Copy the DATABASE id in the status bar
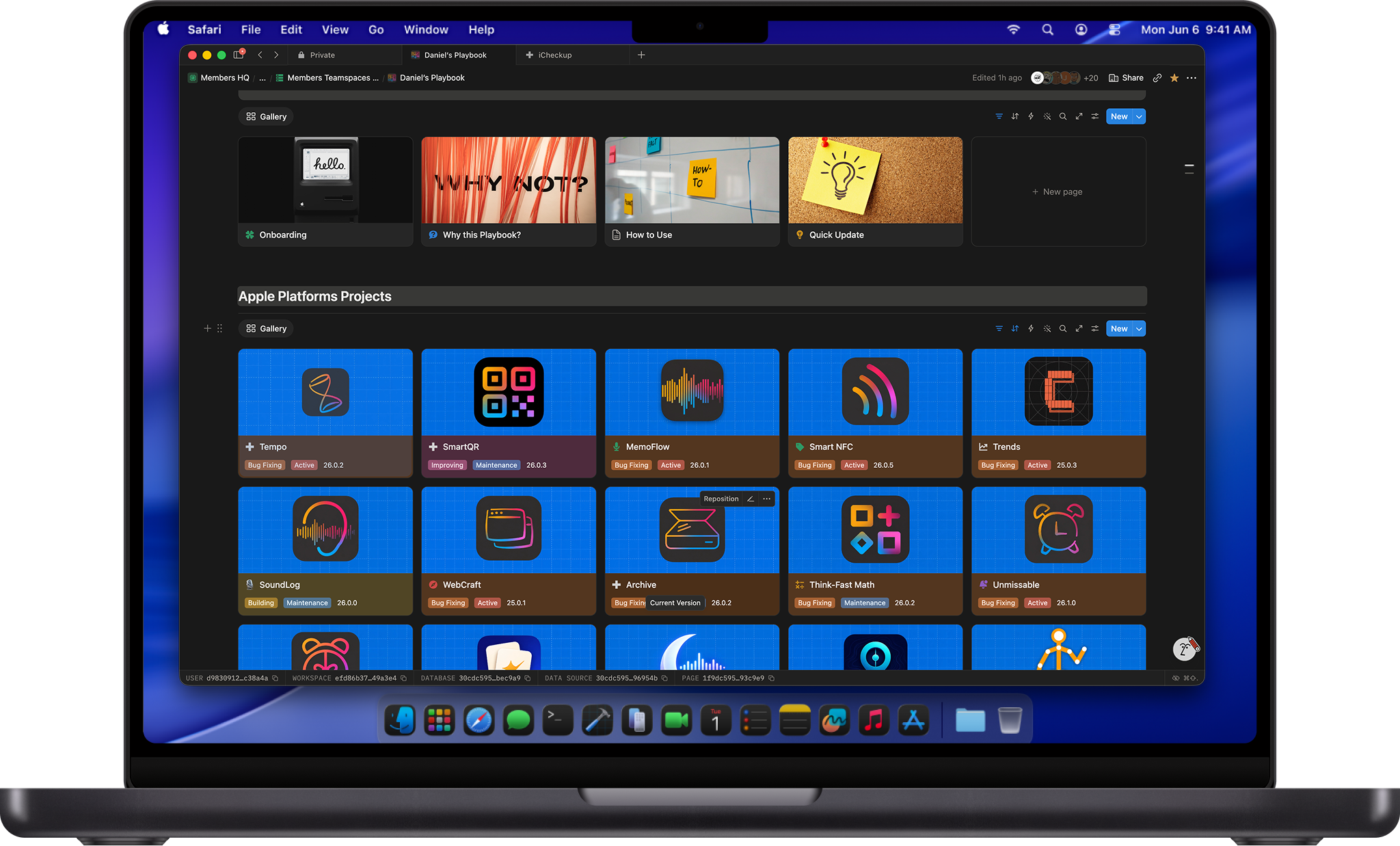 click(528, 678)
